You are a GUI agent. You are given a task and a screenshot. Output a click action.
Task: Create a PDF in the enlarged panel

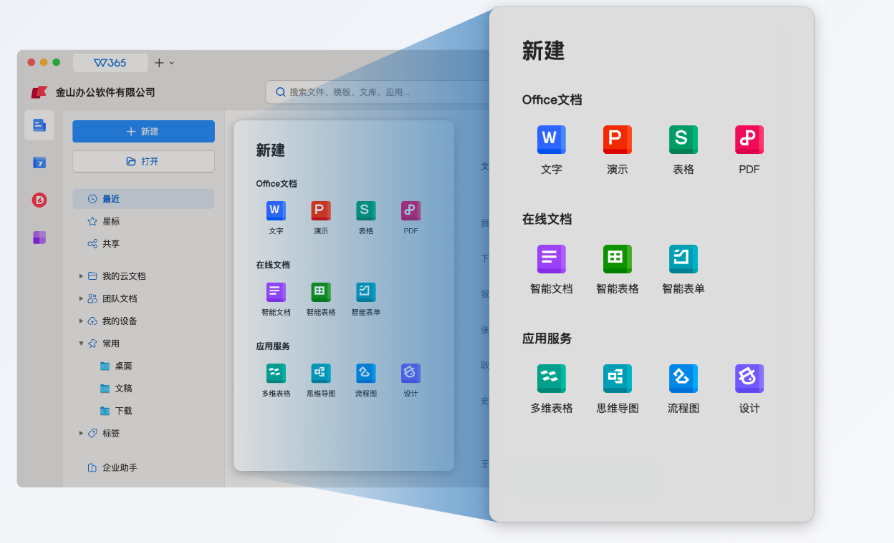pyautogui.click(x=749, y=139)
